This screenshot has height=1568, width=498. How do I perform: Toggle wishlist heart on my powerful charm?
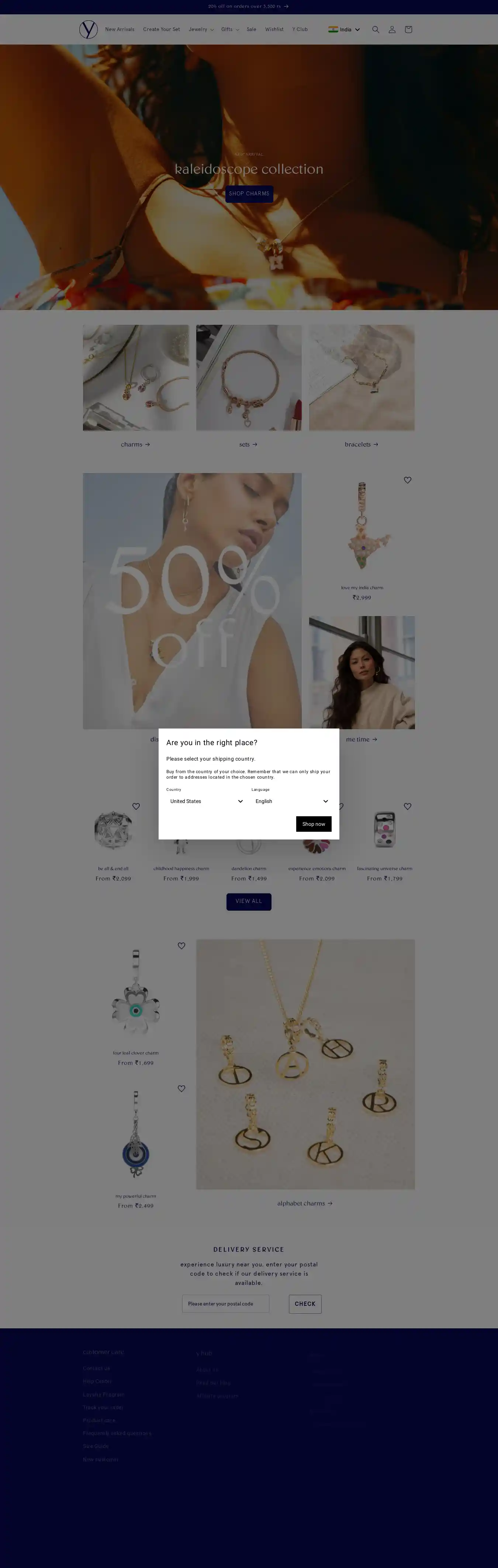coord(181,1089)
